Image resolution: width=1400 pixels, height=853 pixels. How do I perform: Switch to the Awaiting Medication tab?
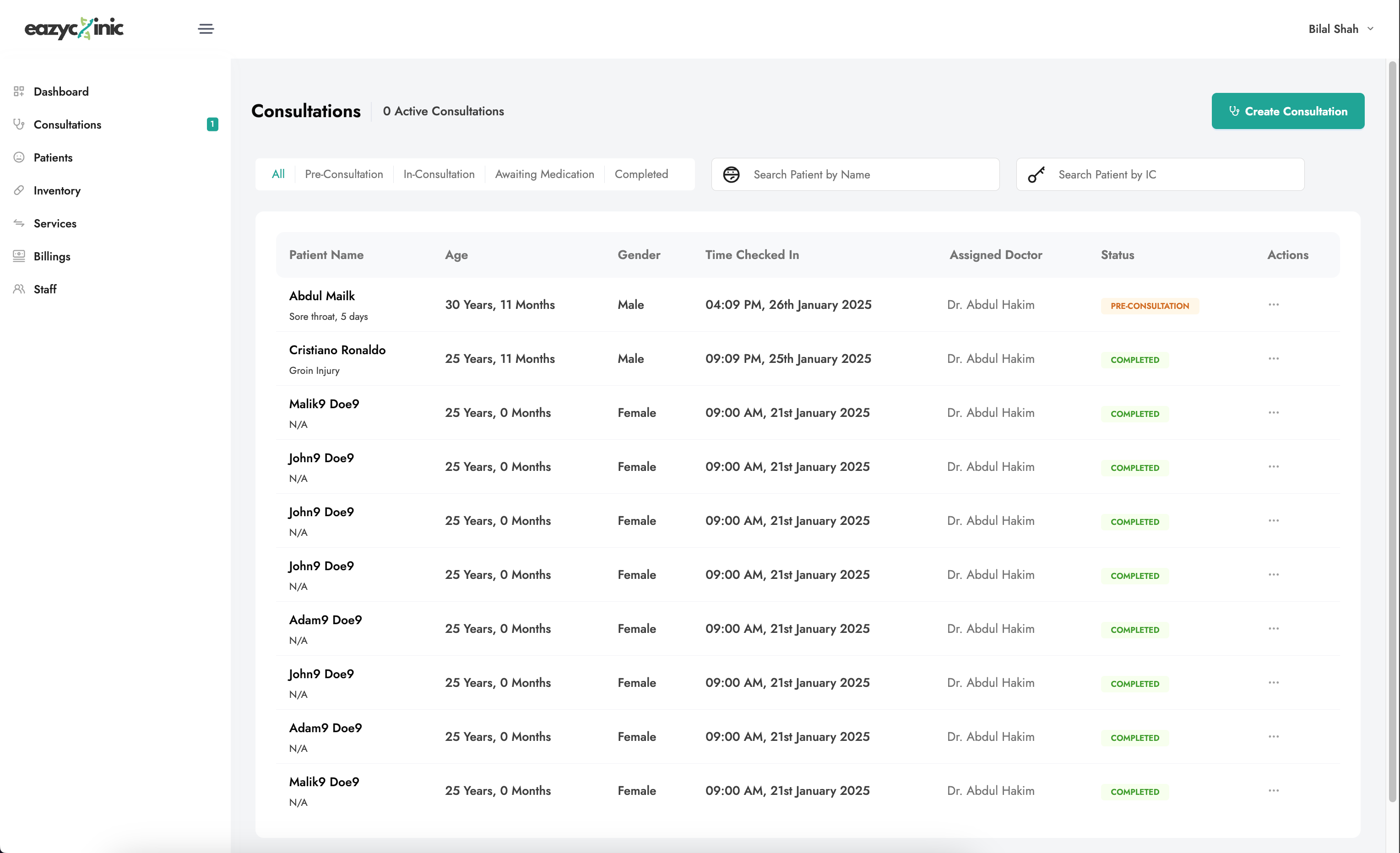coord(544,174)
